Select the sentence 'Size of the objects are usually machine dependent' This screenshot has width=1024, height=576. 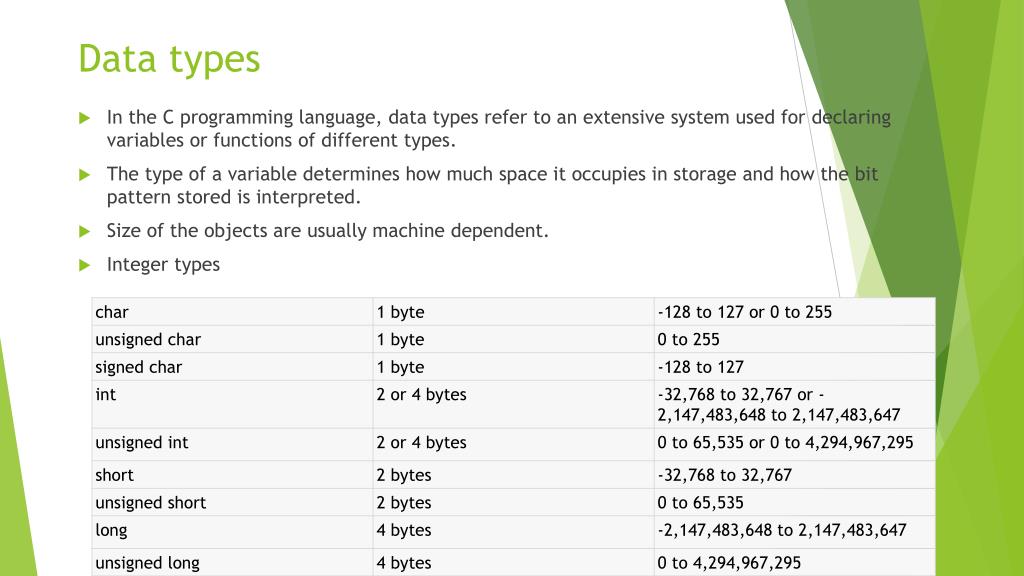(327, 231)
